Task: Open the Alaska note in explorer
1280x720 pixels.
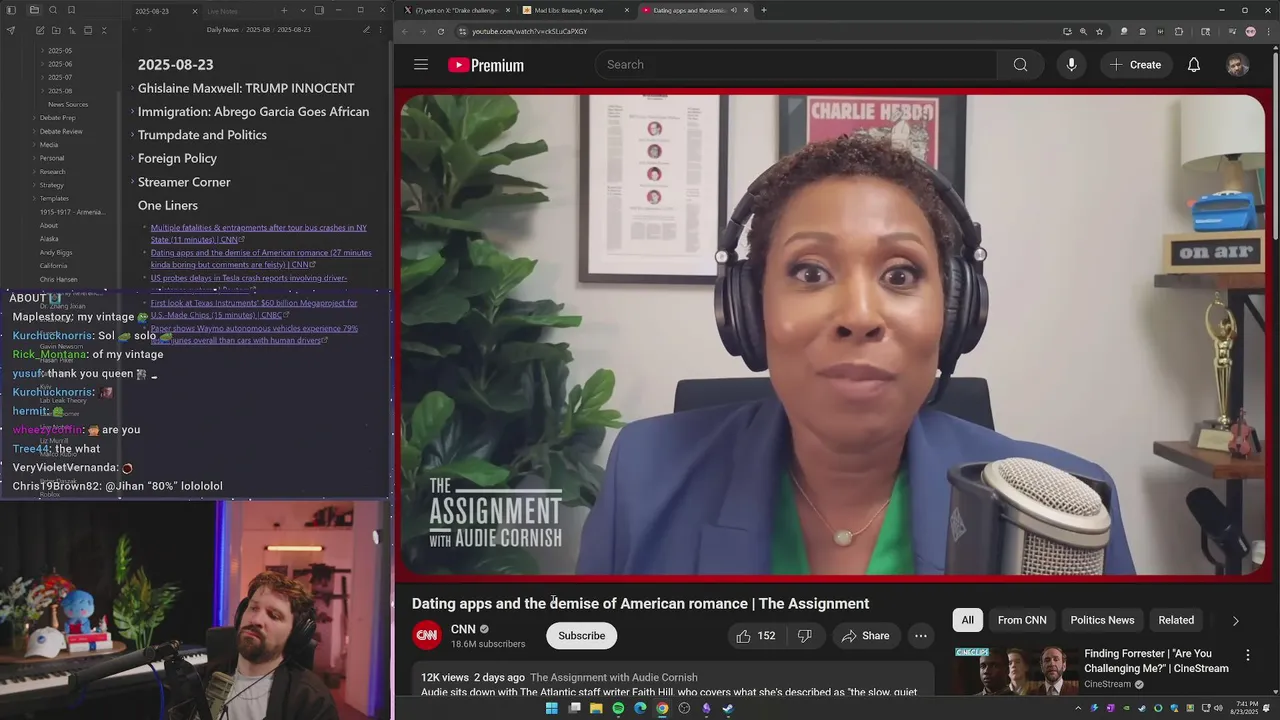Action: pos(49,239)
